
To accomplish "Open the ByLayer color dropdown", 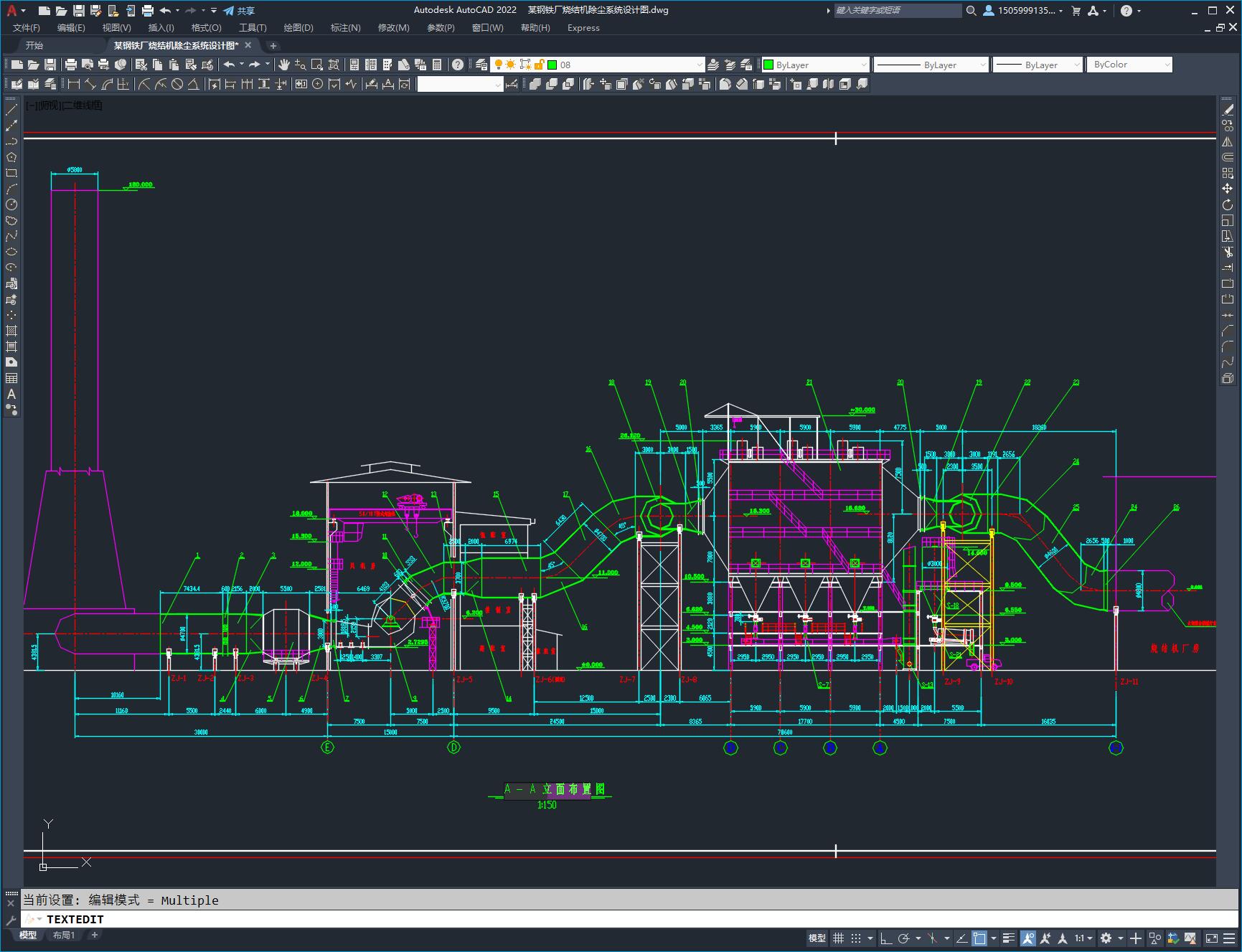I will 863,65.
